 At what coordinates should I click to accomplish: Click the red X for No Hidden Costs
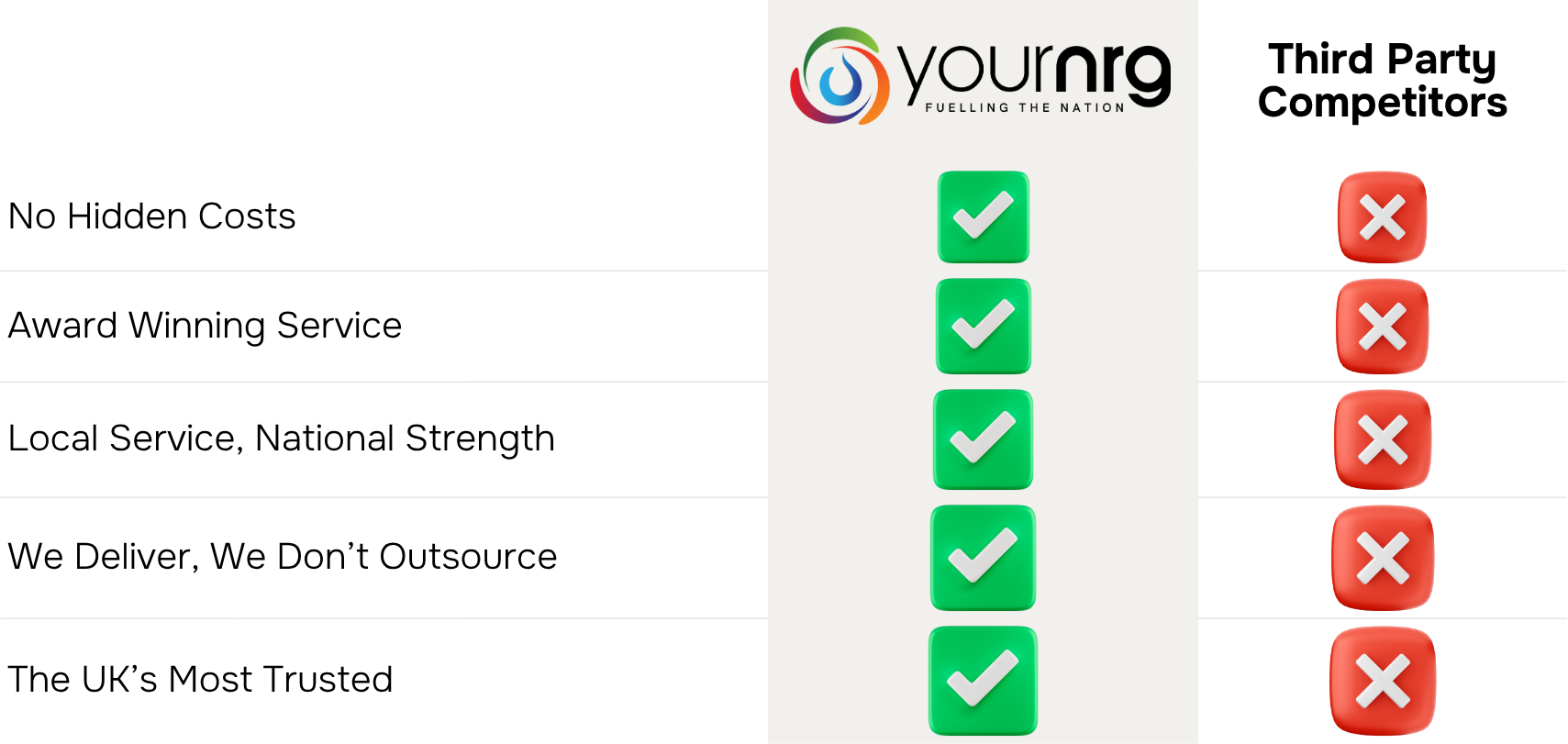click(1382, 217)
